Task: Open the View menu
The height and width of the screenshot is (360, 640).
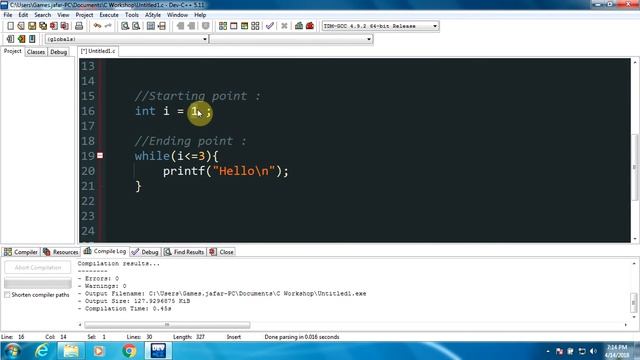Action: point(63,15)
